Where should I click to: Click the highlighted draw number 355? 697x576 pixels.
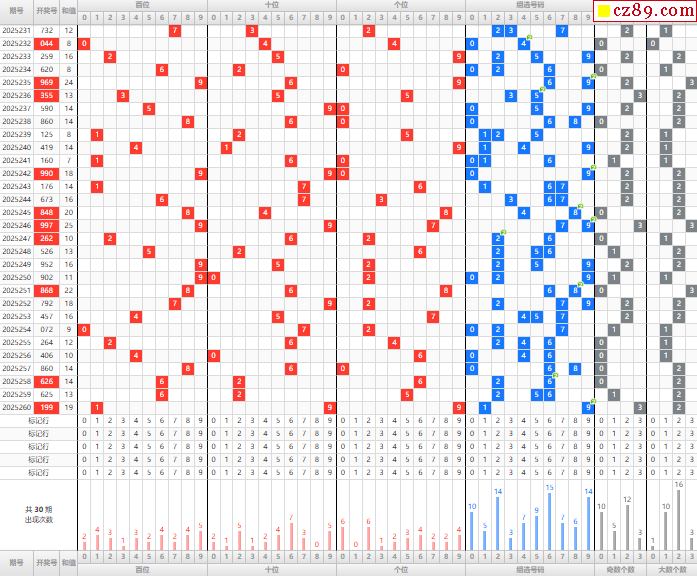coord(46,95)
